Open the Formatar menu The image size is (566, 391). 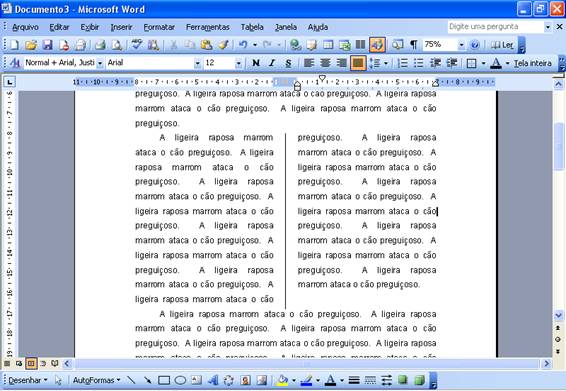coord(159,27)
